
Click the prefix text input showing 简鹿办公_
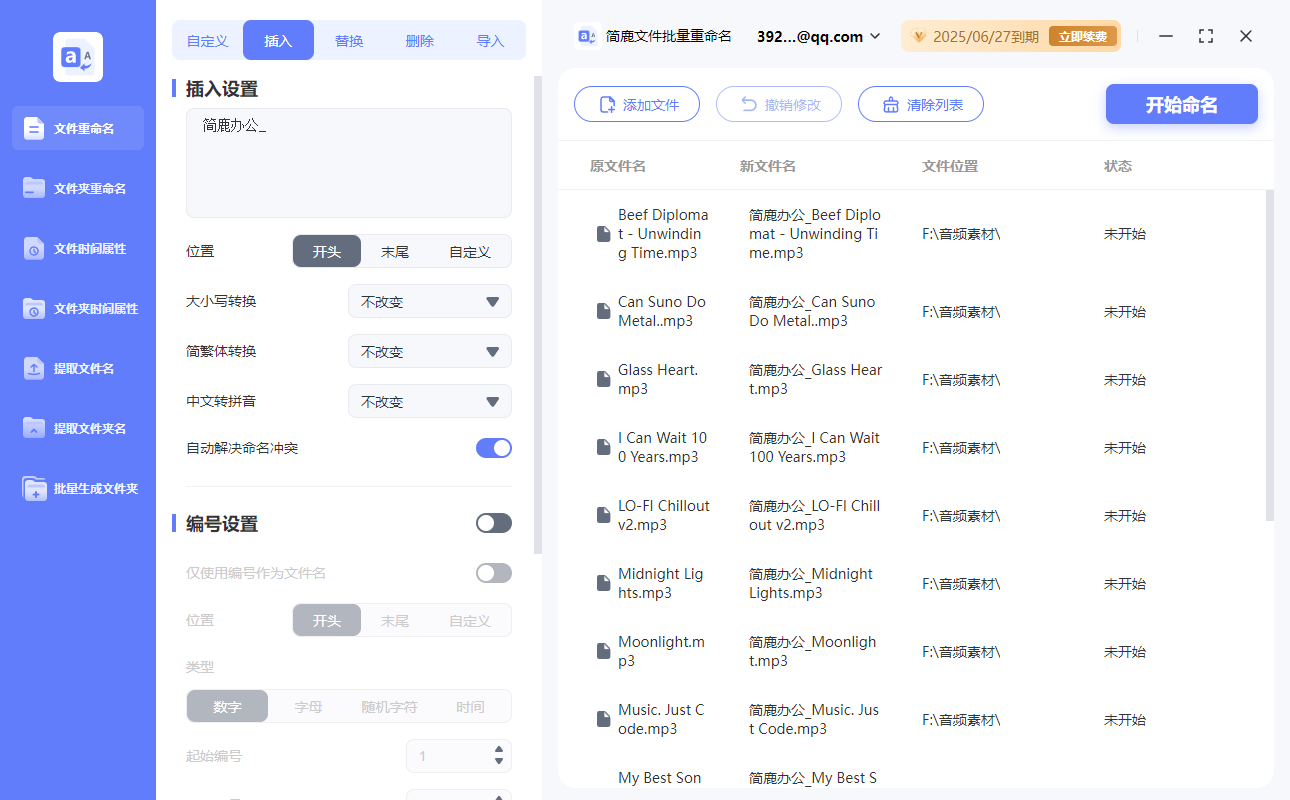click(x=348, y=160)
